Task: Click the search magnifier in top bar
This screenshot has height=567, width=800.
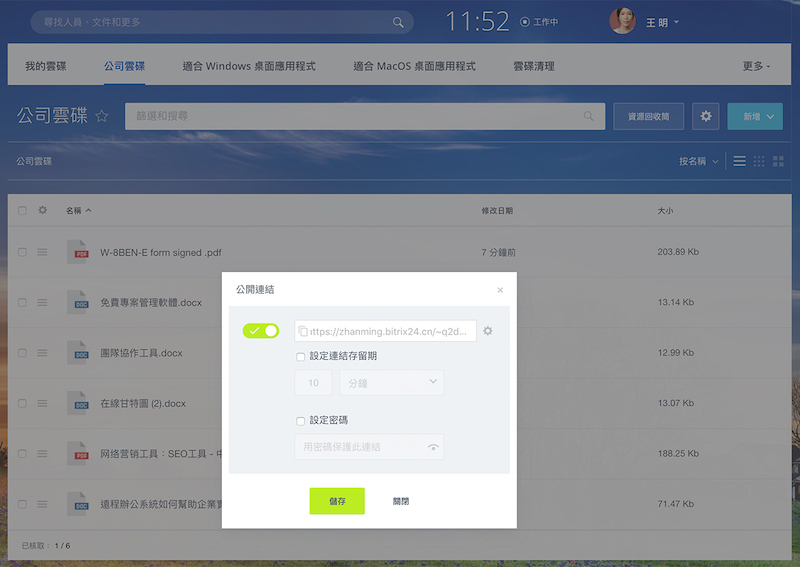Action: (x=398, y=22)
